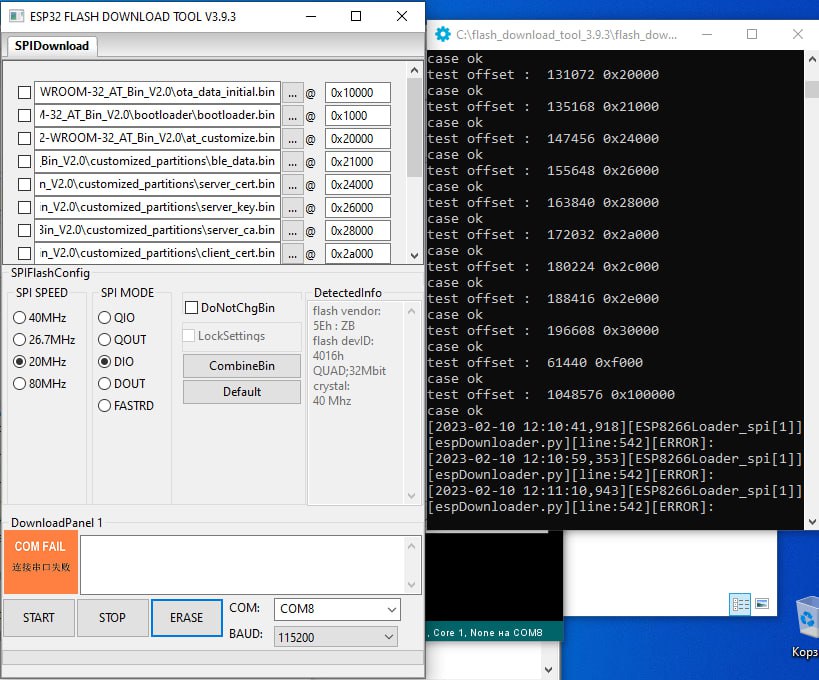819x680 pixels.
Task: Edit the 0x1000 address field
Action: (x=357, y=116)
